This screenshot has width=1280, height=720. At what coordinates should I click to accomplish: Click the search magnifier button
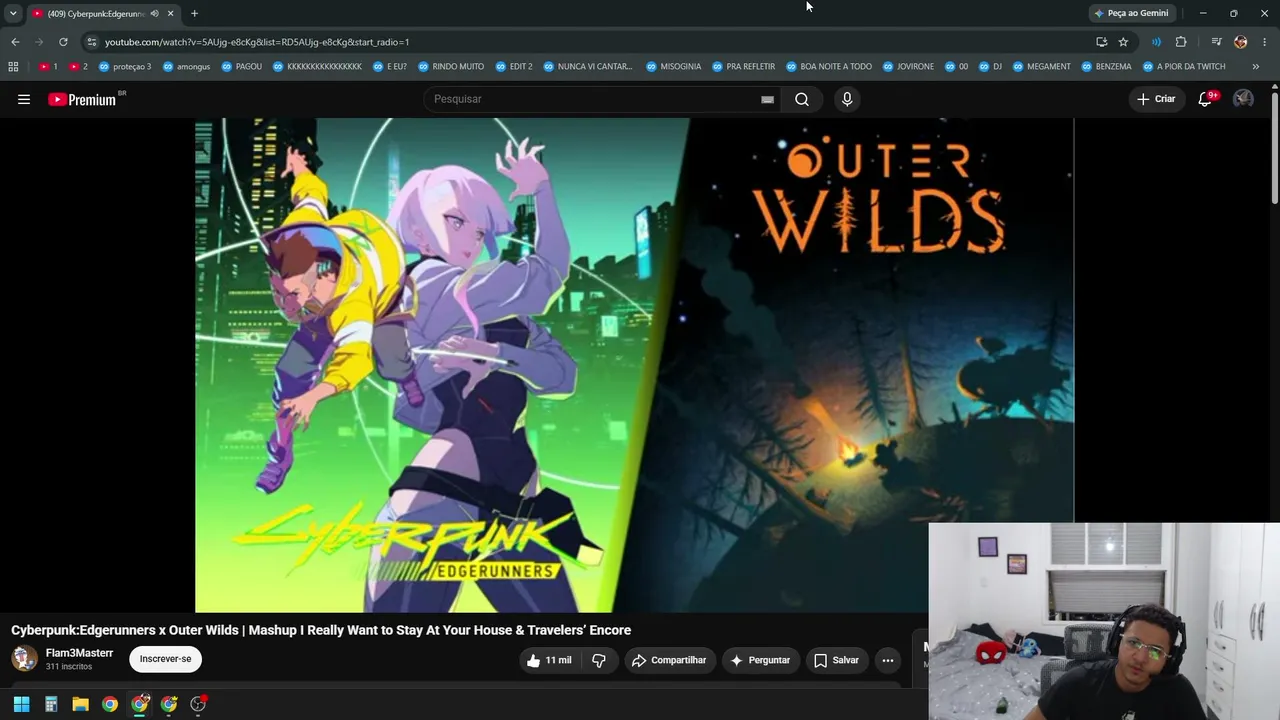(802, 99)
